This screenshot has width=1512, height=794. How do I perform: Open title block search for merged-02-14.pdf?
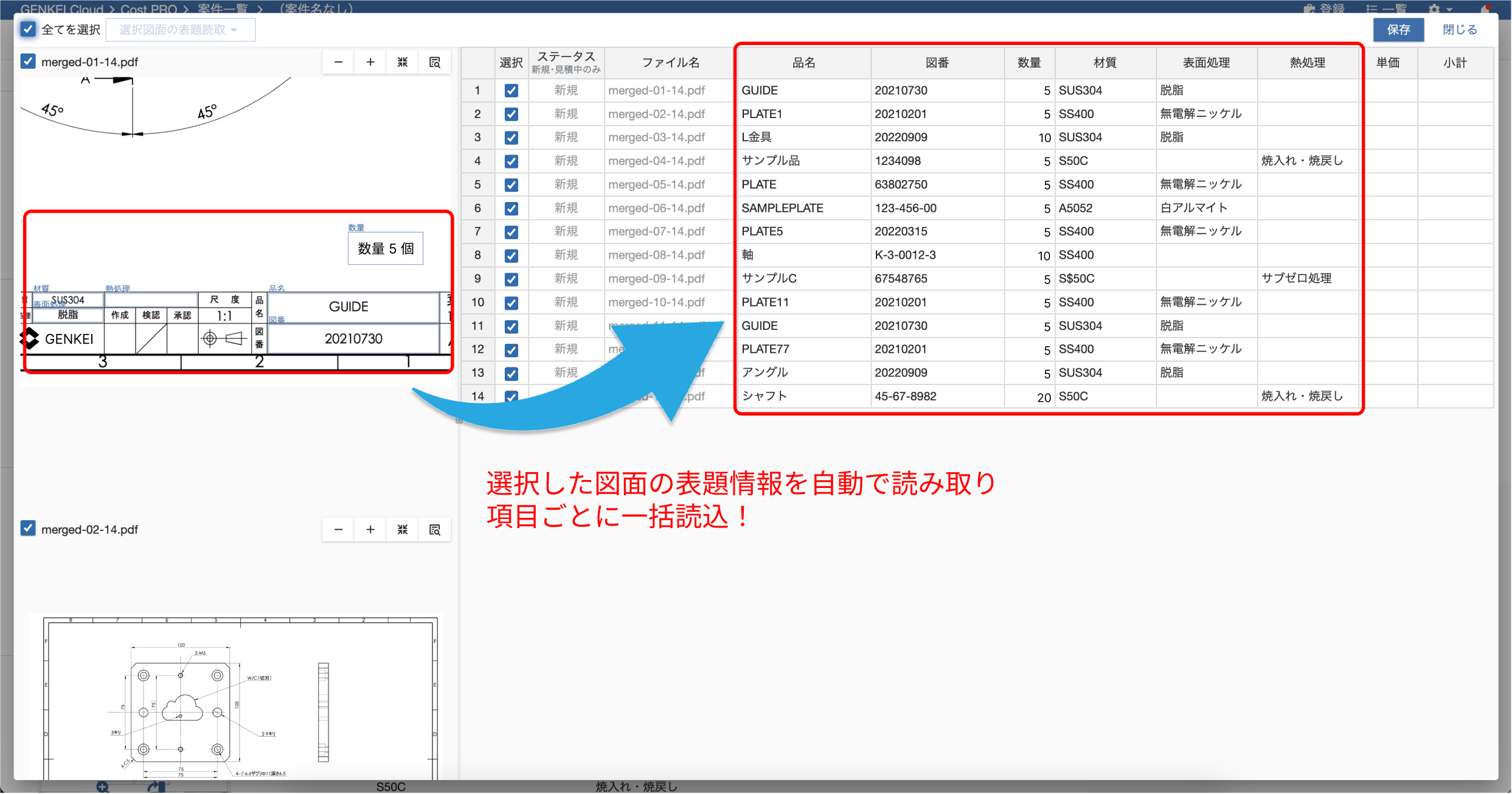(x=435, y=530)
